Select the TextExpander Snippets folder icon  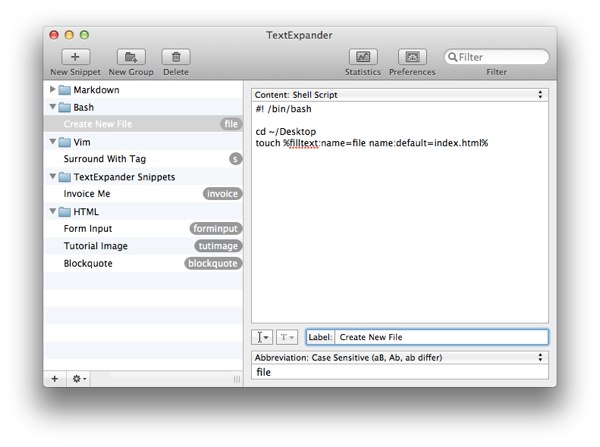[x=64, y=177]
